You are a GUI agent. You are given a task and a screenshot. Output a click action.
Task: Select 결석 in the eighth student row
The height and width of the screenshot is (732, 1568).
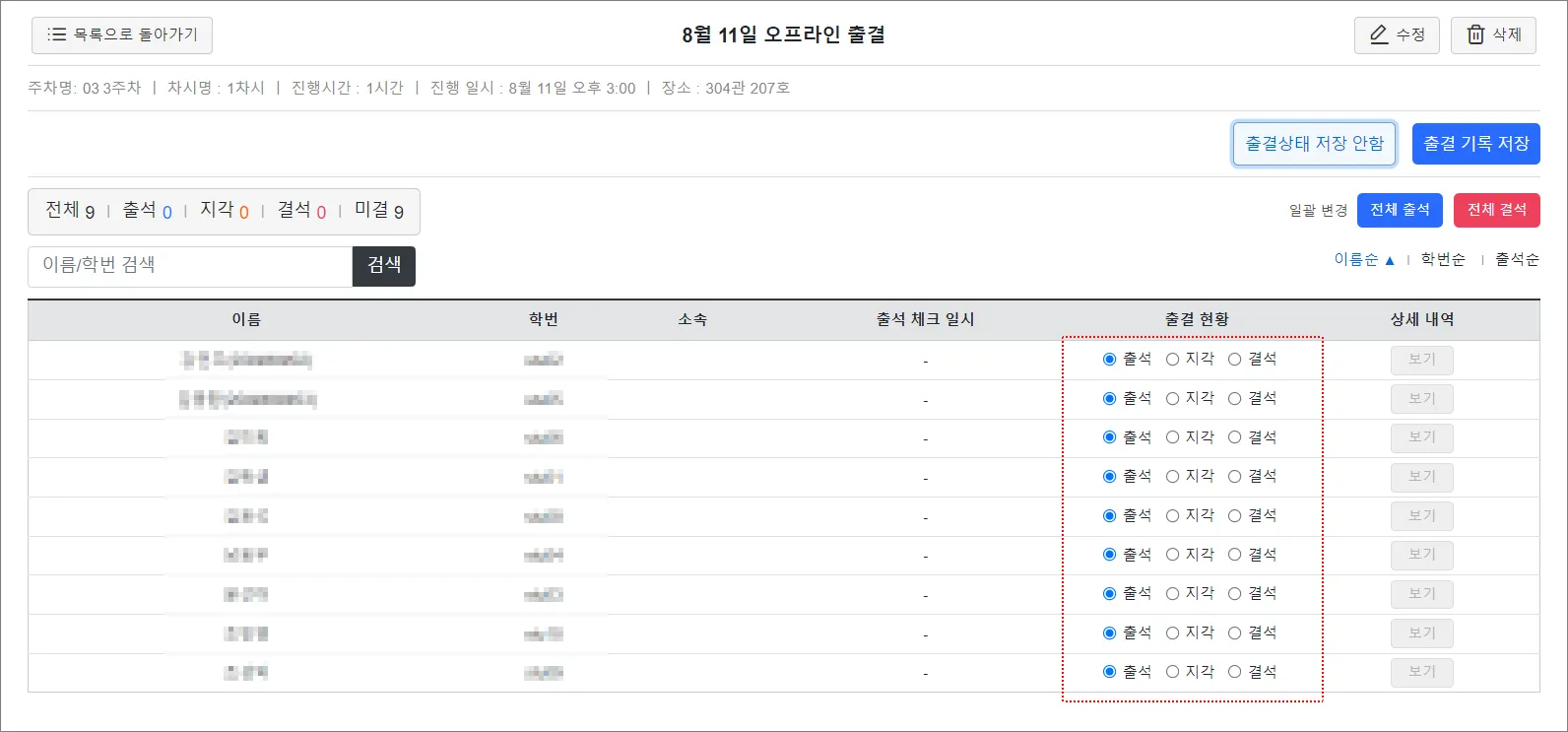tap(1234, 633)
